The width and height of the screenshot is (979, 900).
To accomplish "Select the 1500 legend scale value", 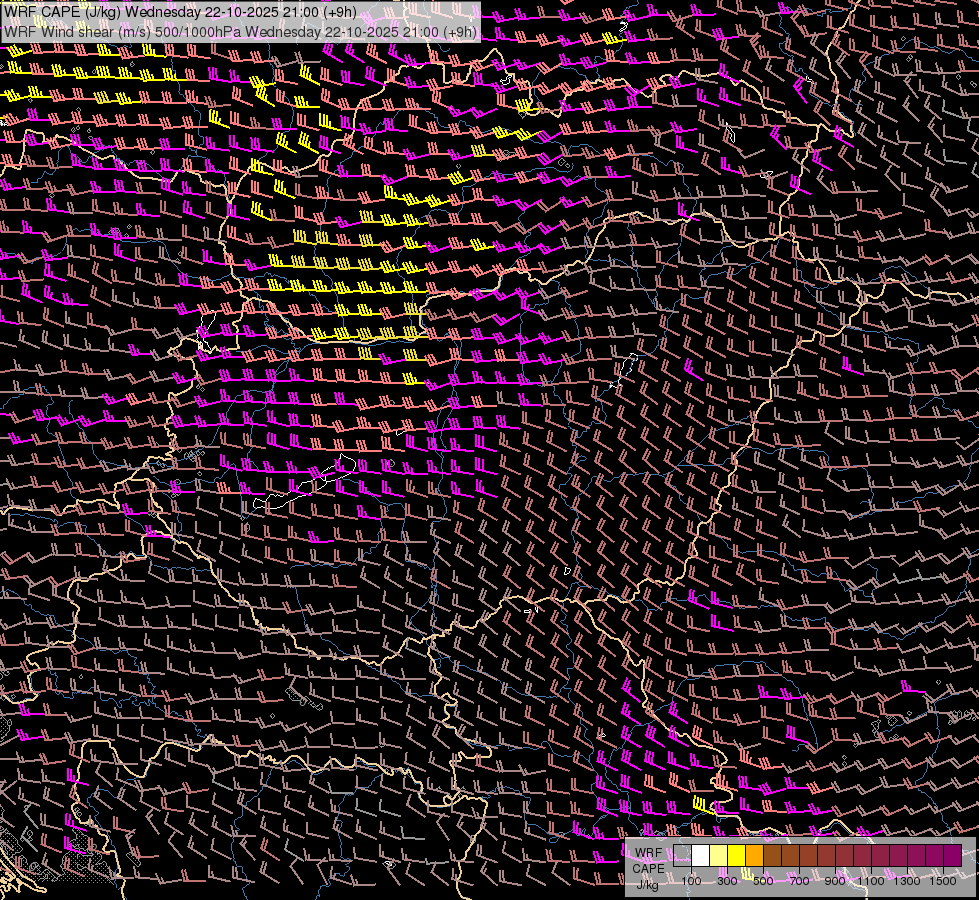I will [x=943, y=881].
